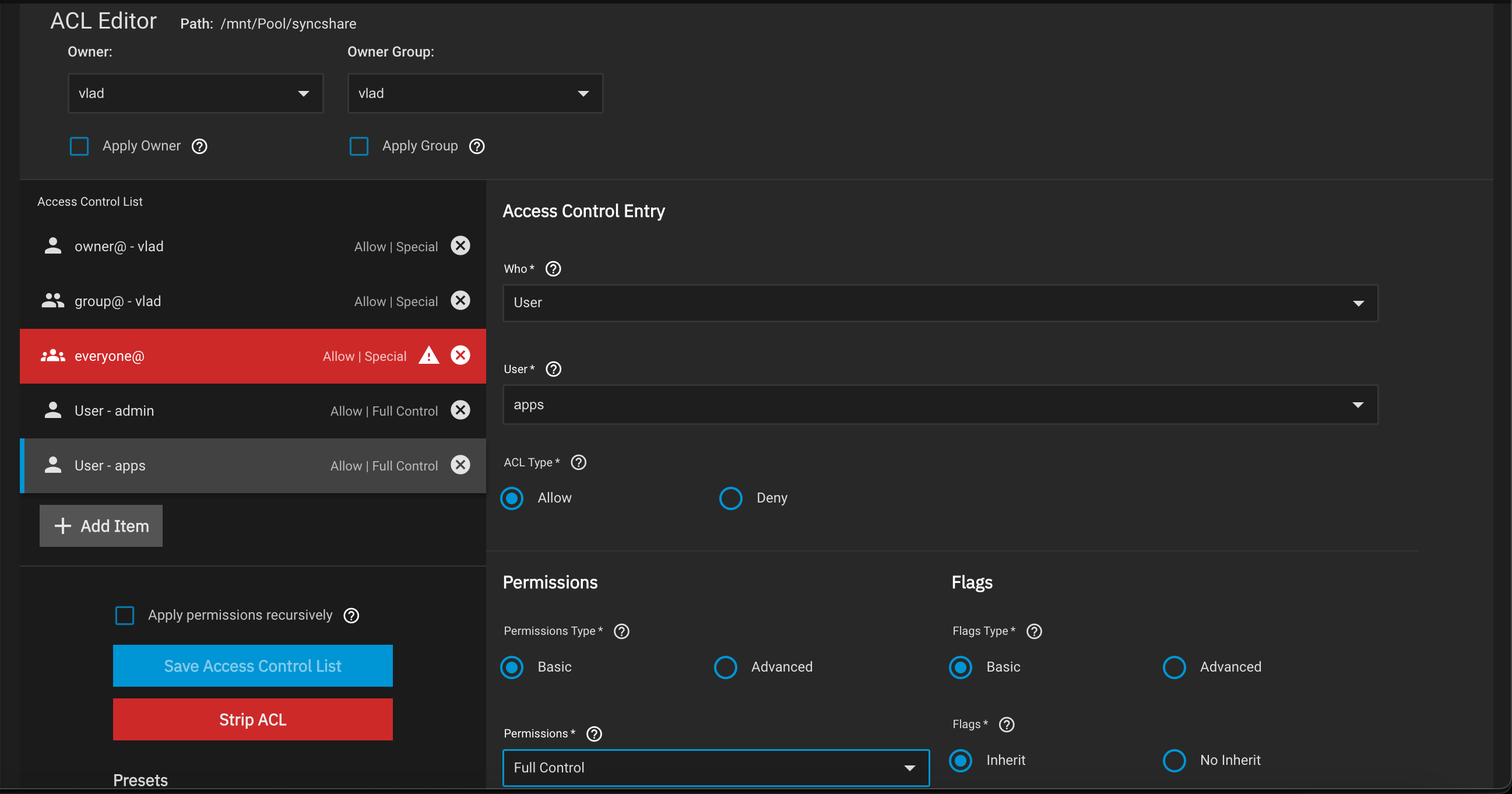This screenshot has width=1512, height=794.
Task: Open help next to Apply Owner
Action: [199, 146]
